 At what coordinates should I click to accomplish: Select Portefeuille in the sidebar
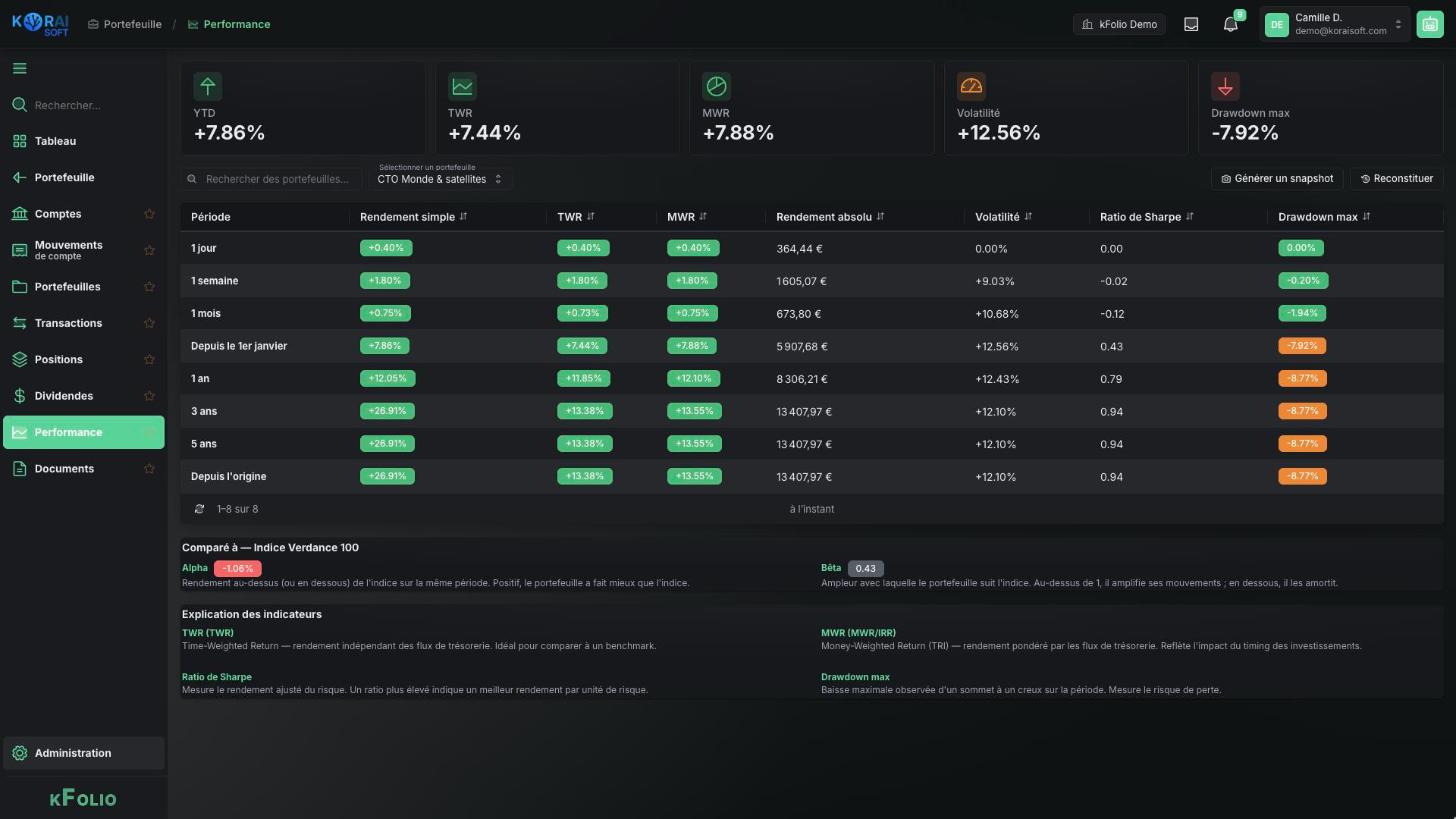pyautogui.click(x=84, y=178)
